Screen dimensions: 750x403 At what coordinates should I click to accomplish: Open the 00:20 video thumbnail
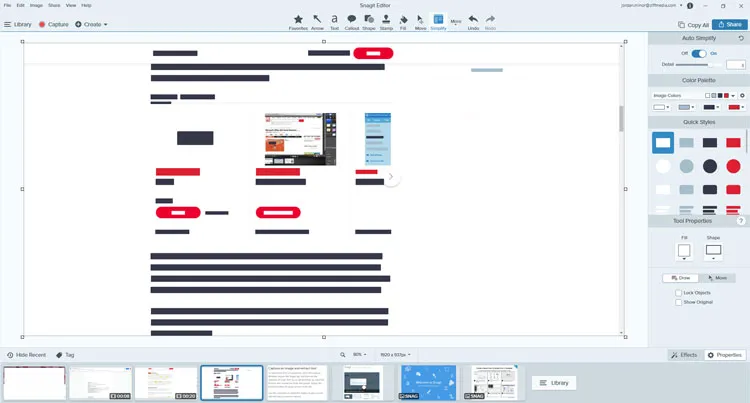point(166,382)
